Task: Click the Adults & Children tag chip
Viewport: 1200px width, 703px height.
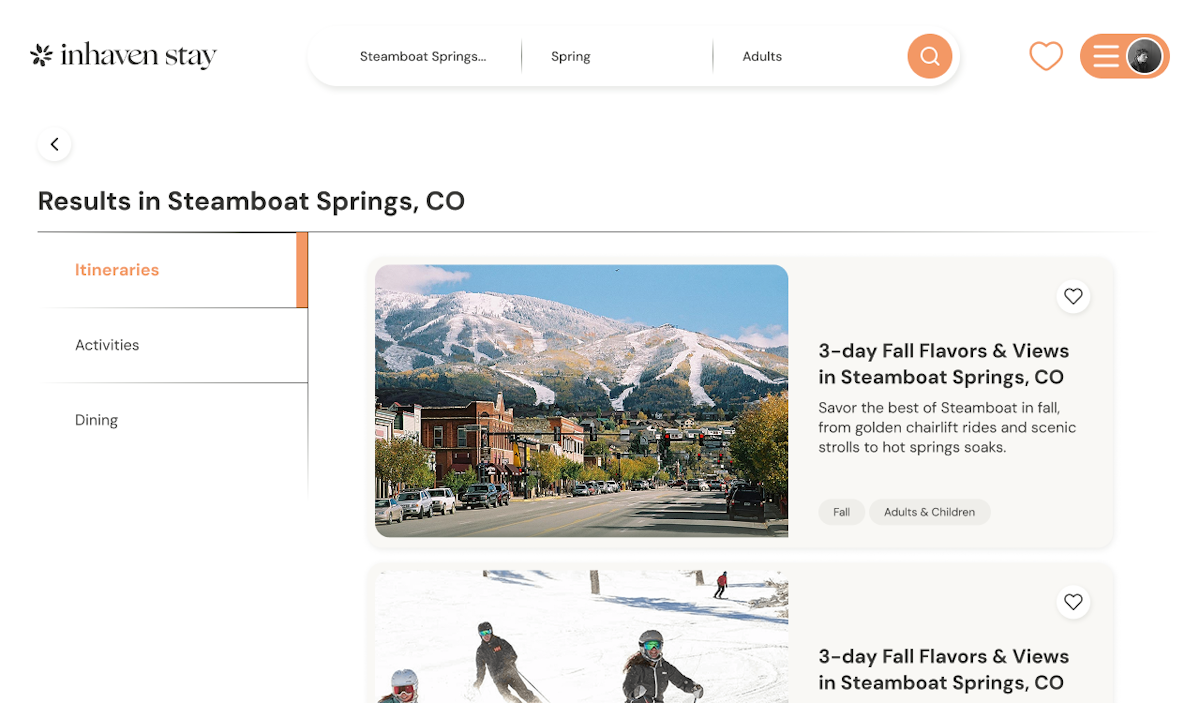Action: click(929, 512)
